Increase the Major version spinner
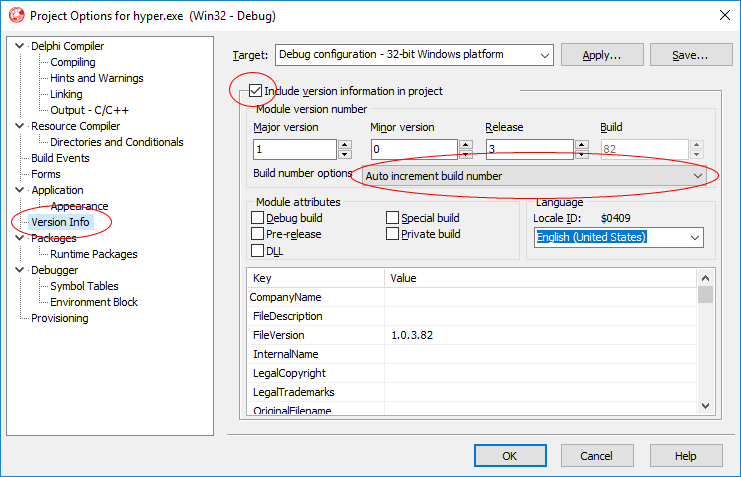The image size is (741, 477). 345,144
